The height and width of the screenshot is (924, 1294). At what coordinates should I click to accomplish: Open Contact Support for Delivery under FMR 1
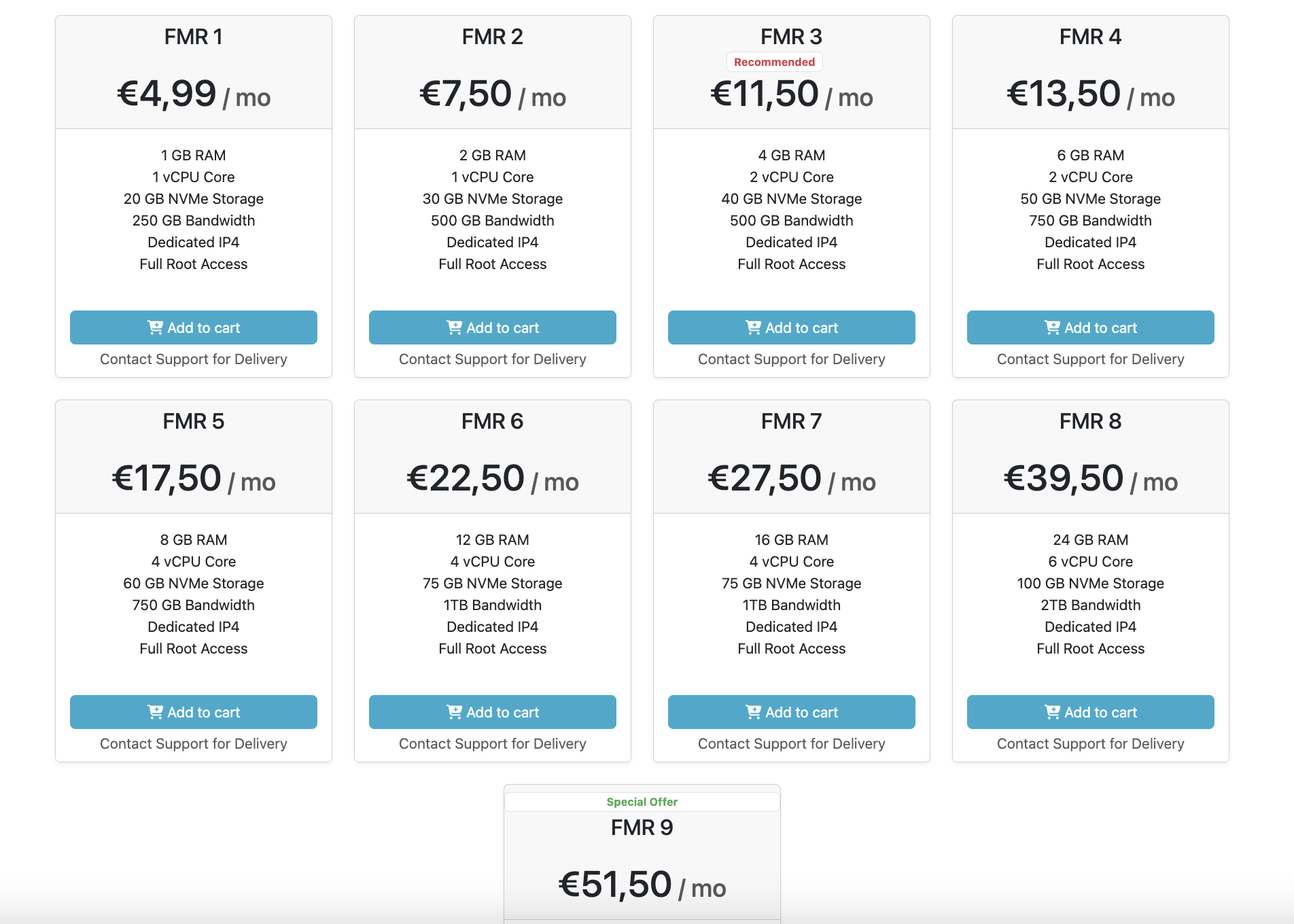[193, 359]
